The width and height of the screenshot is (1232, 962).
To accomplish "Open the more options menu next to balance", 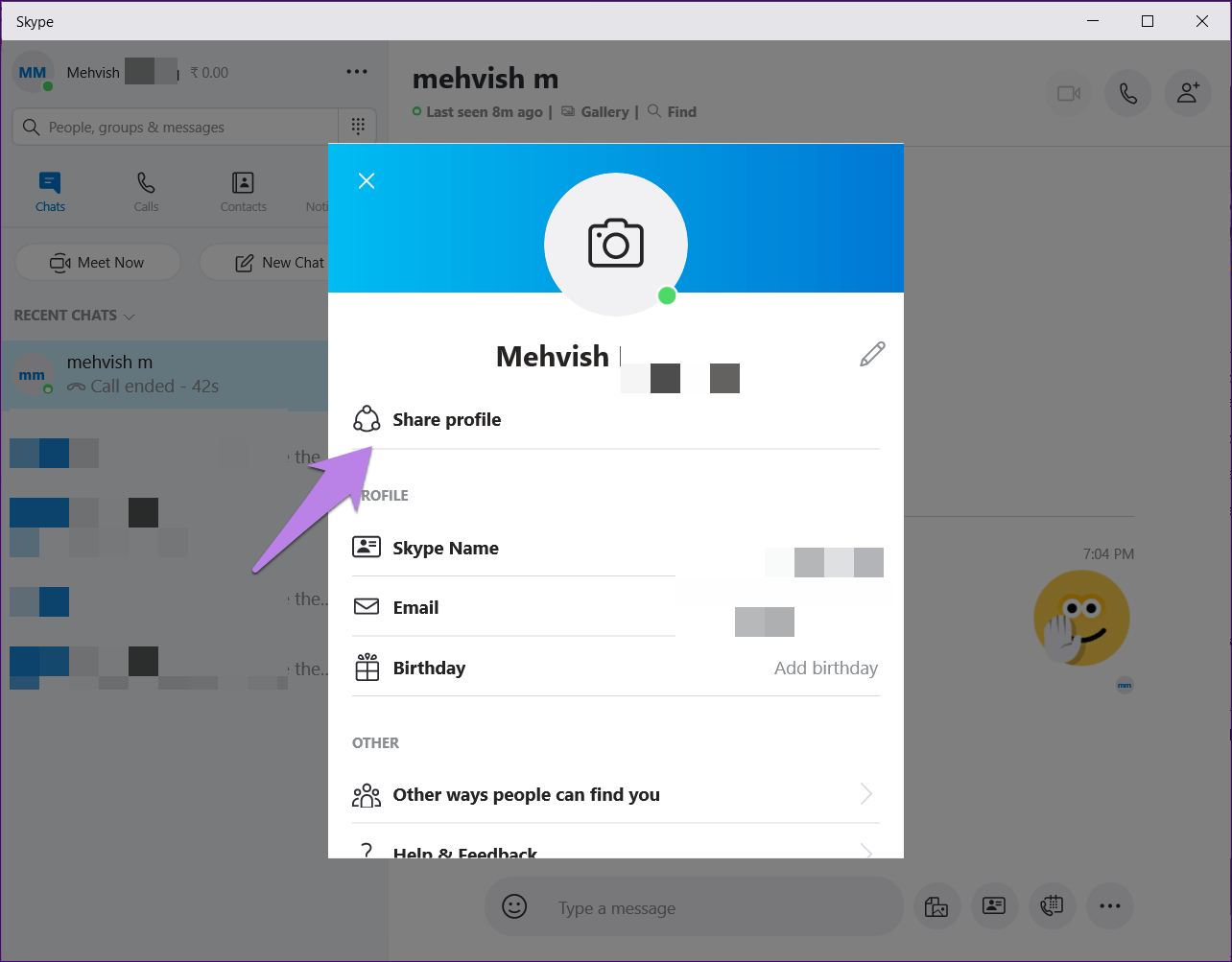I will click(357, 71).
